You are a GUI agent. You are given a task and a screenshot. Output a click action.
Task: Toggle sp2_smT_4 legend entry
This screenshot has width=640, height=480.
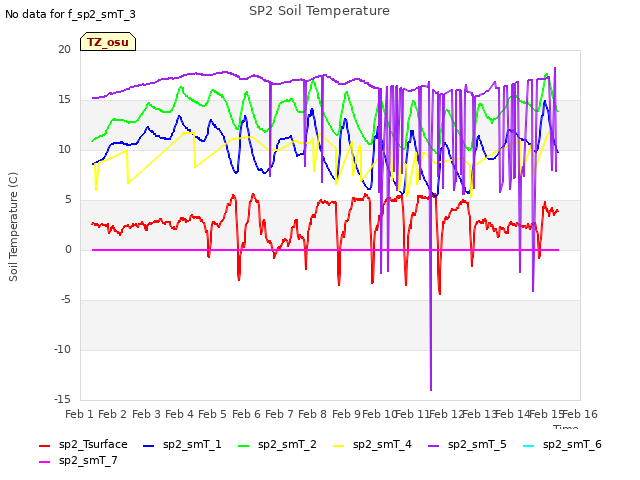point(372,444)
